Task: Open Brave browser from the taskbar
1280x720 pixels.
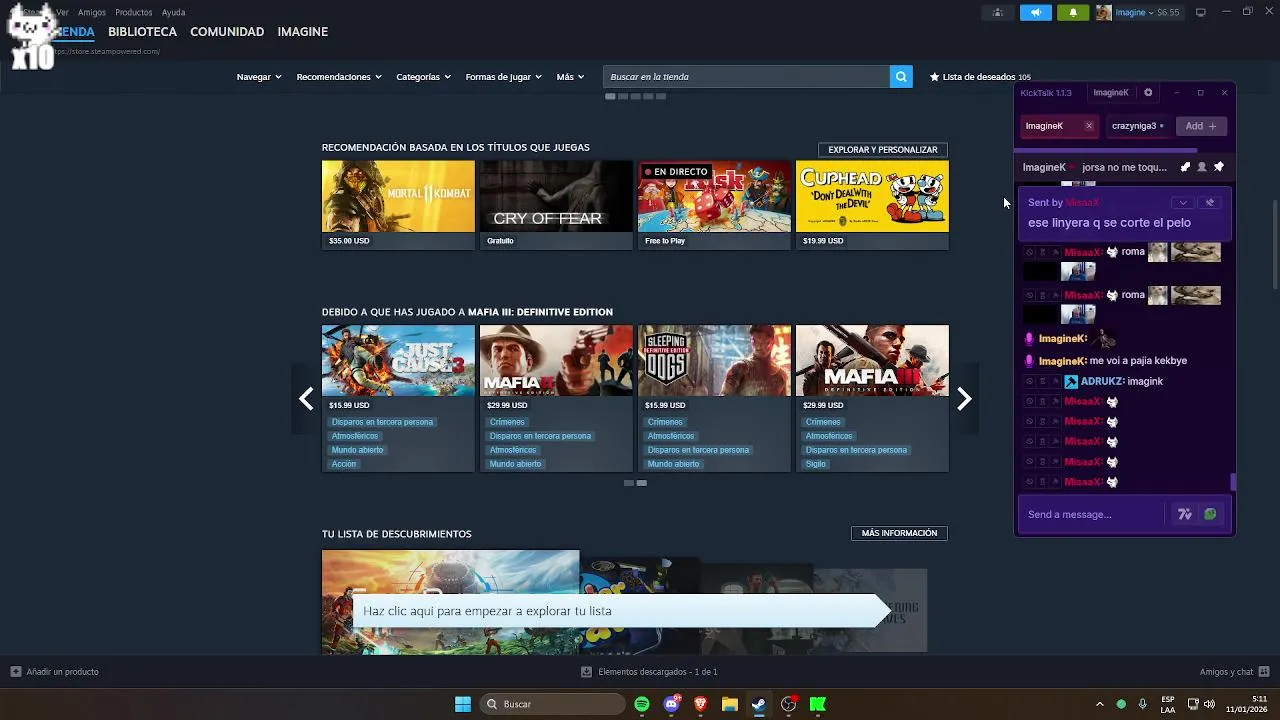Action: pos(700,704)
